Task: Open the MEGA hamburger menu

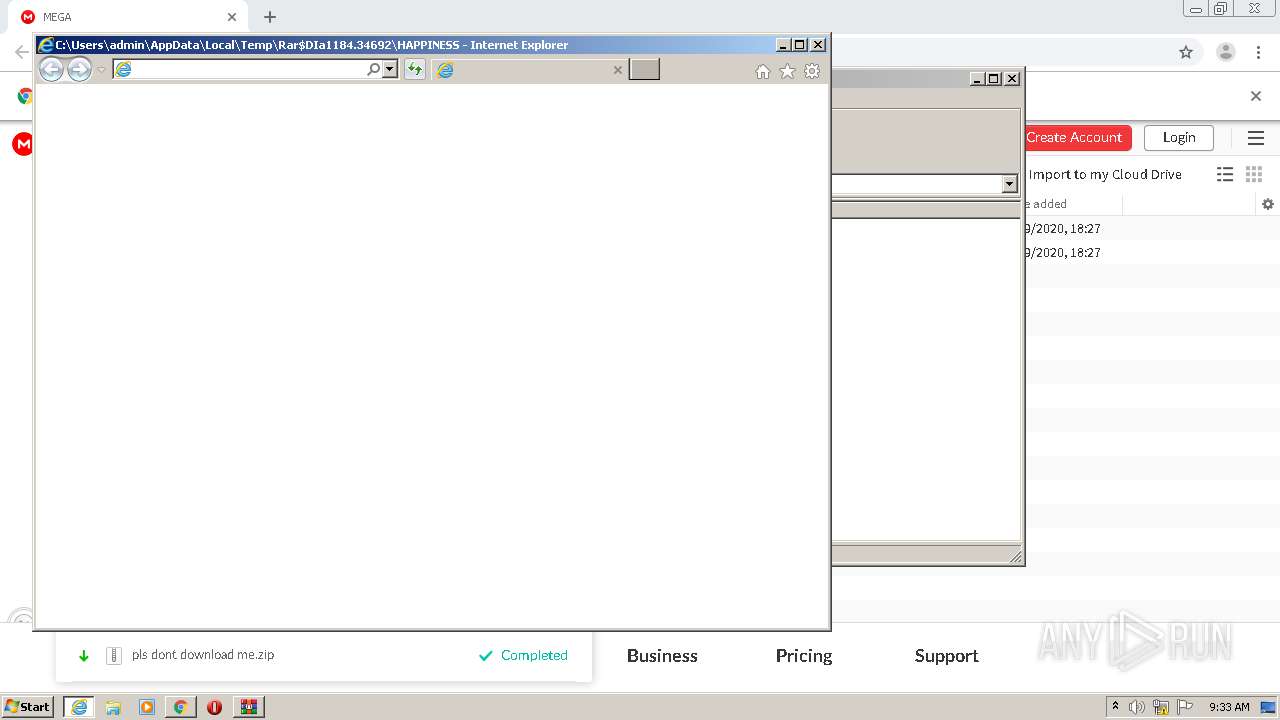Action: [x=1256, y=138]
